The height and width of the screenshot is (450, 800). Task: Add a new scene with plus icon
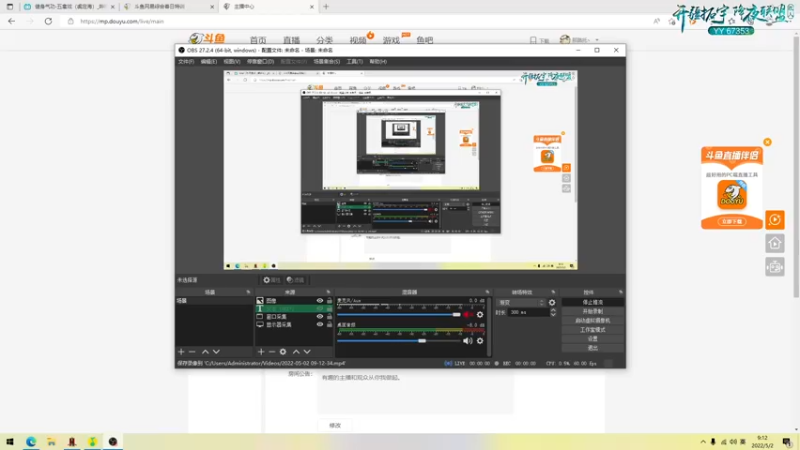click(x=181, y=352)
